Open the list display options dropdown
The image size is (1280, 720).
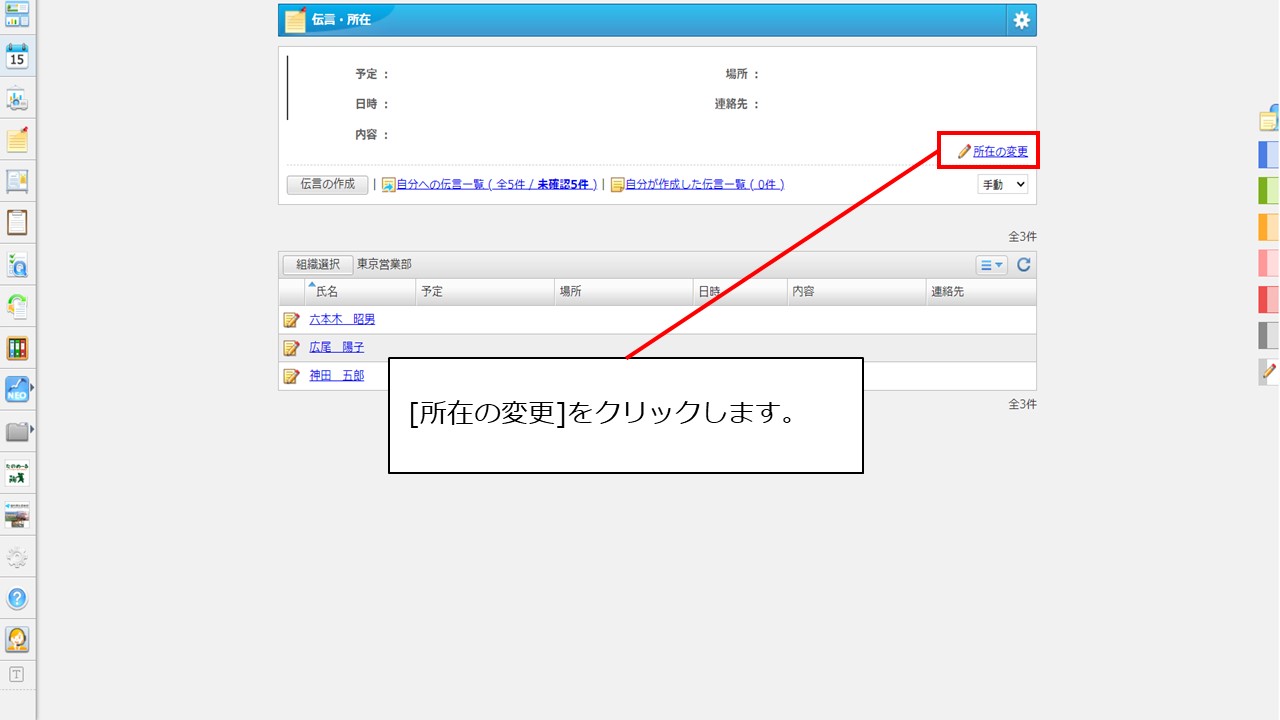click(x=990, y=264)
